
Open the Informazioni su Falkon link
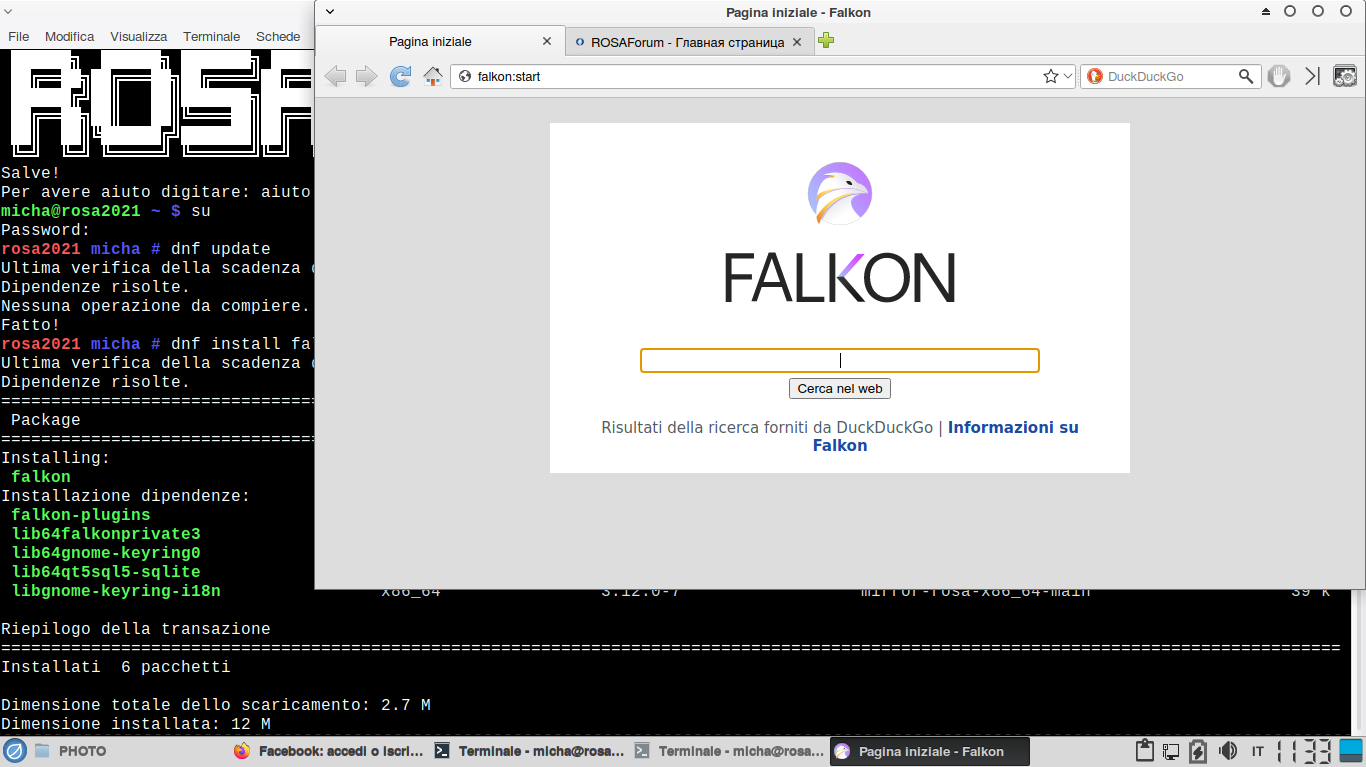click(x=946, y=436)
